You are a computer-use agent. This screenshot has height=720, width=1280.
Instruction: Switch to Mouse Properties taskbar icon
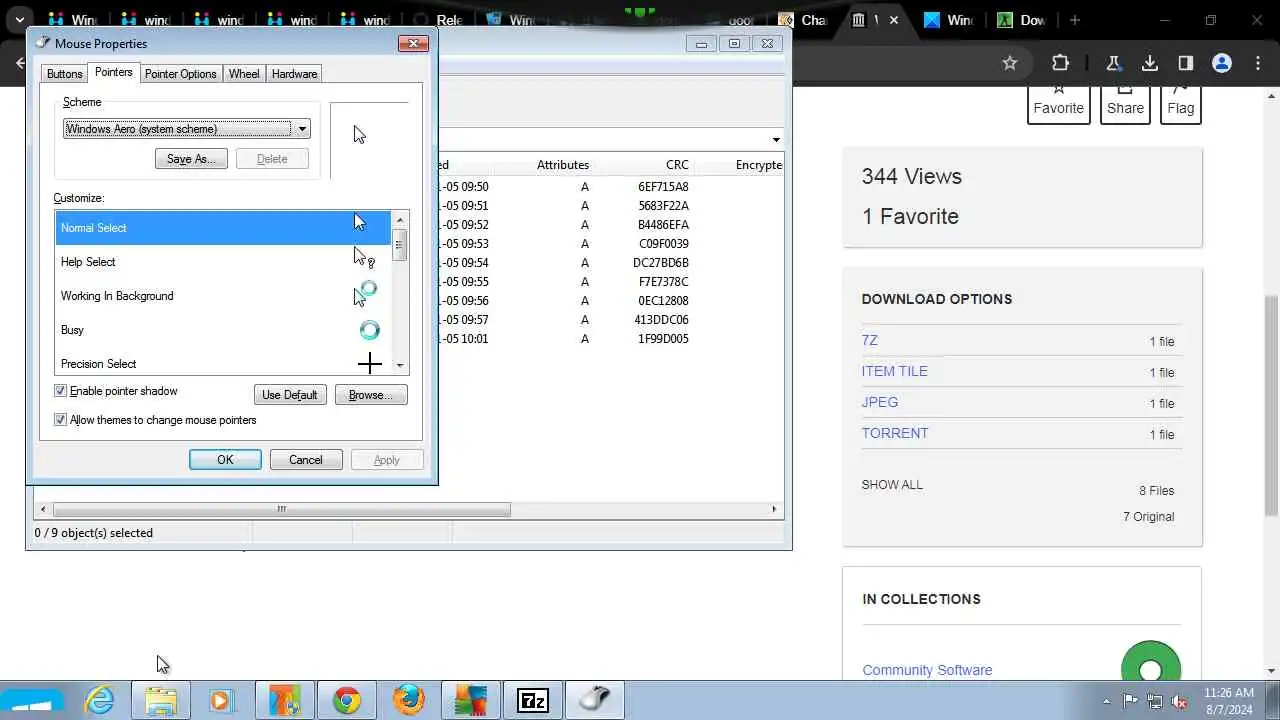tap(594, 700)
